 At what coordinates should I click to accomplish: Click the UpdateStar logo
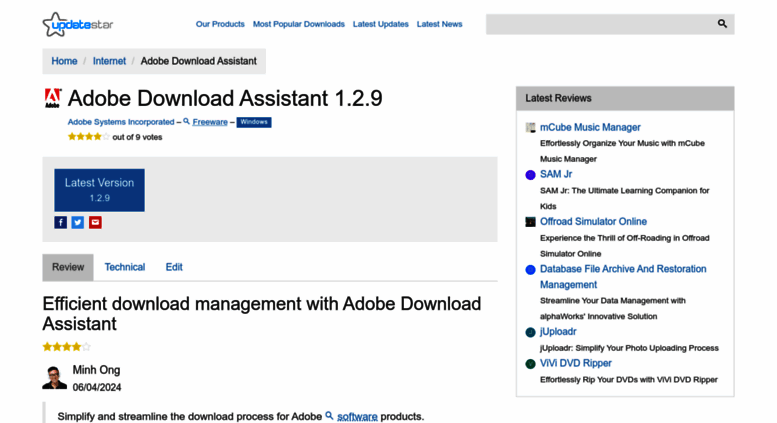click(x=78, y=24)
